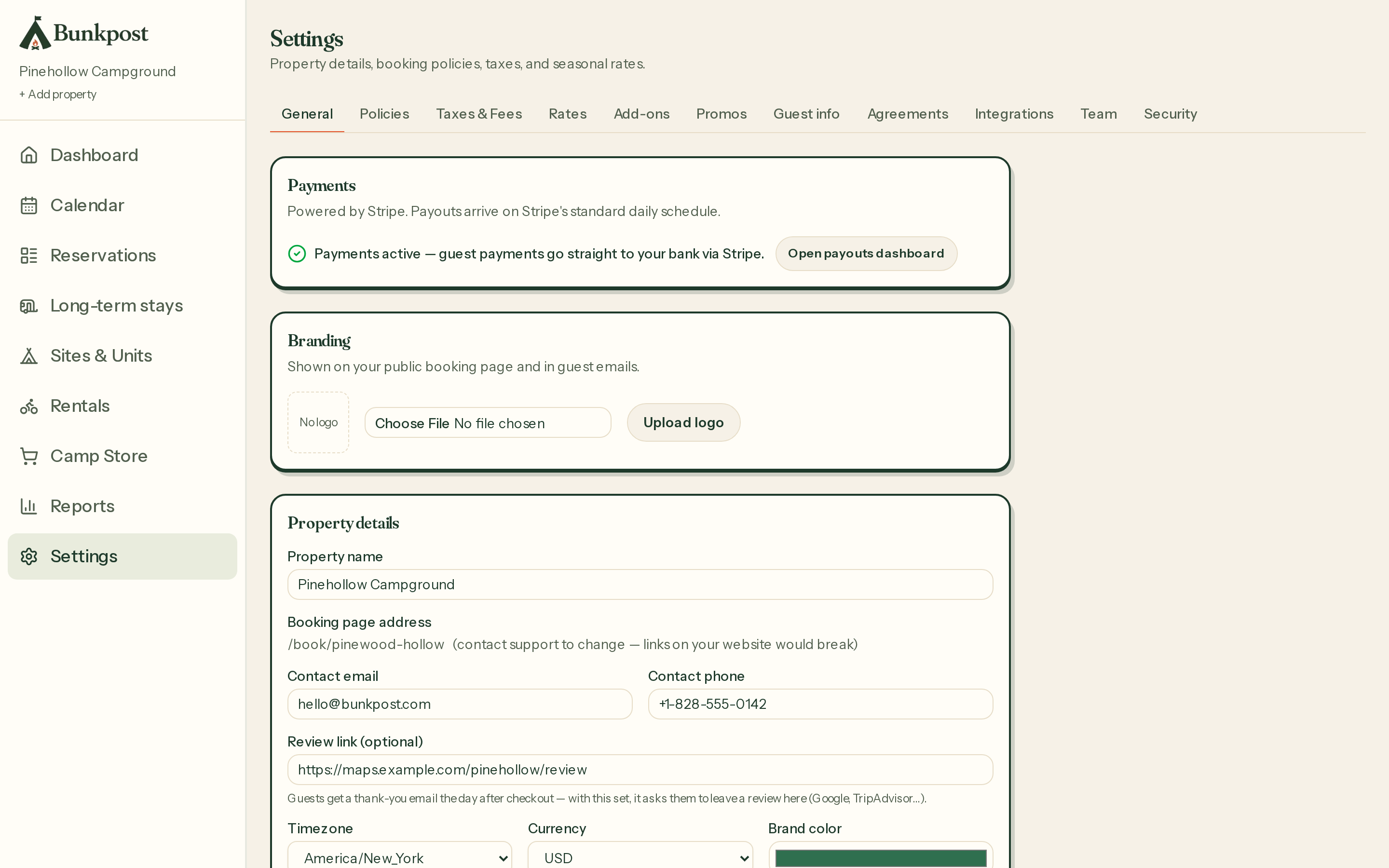
Task: Click the Review link input field
Action: click(x=640, y=770)
